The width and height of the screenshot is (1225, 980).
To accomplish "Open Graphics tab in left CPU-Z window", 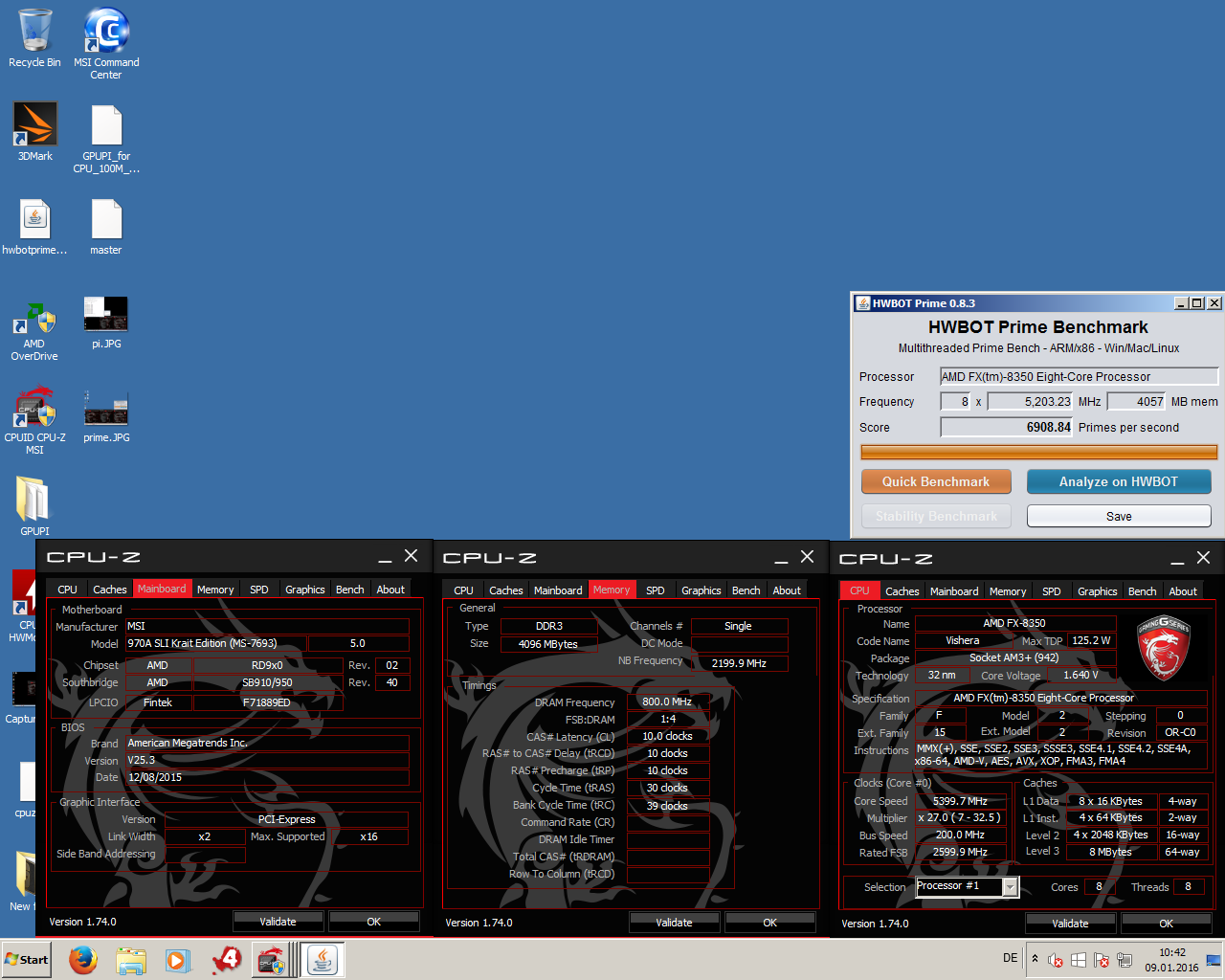I will pyautogui.click(x=305, y=590).
